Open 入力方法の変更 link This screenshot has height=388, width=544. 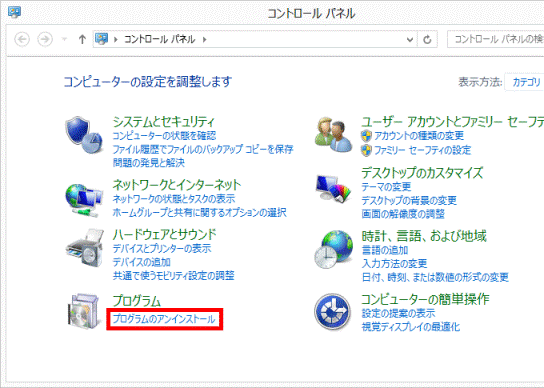click(x=394, y=263)
